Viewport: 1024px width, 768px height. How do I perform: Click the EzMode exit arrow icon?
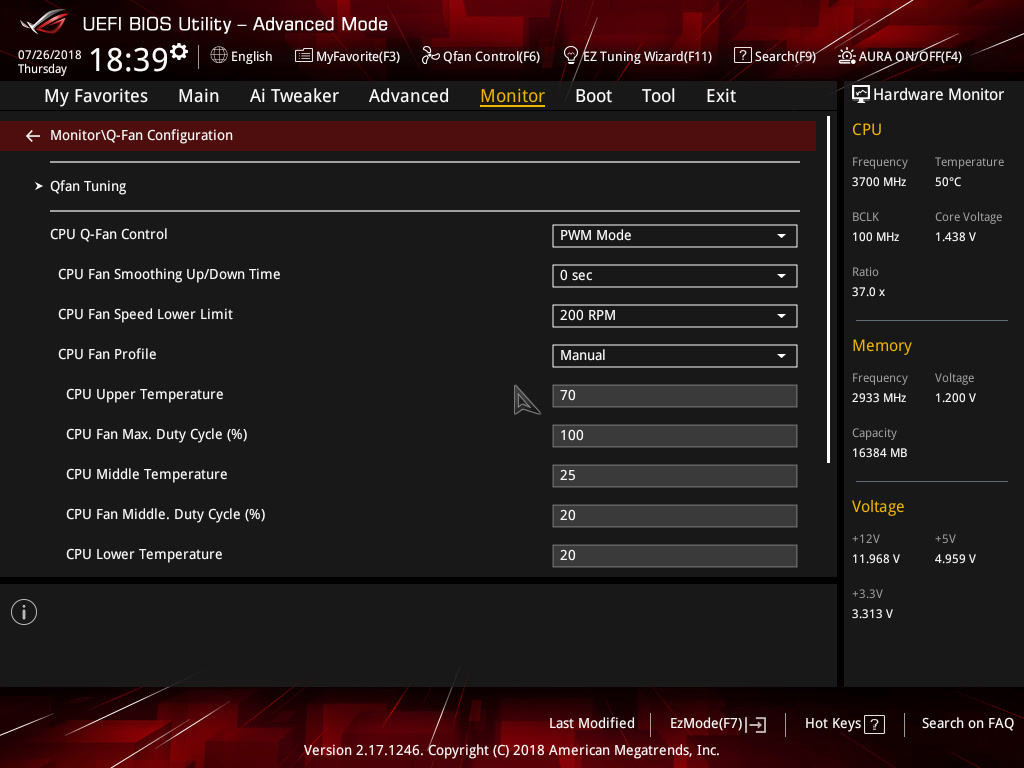point(756,724)
